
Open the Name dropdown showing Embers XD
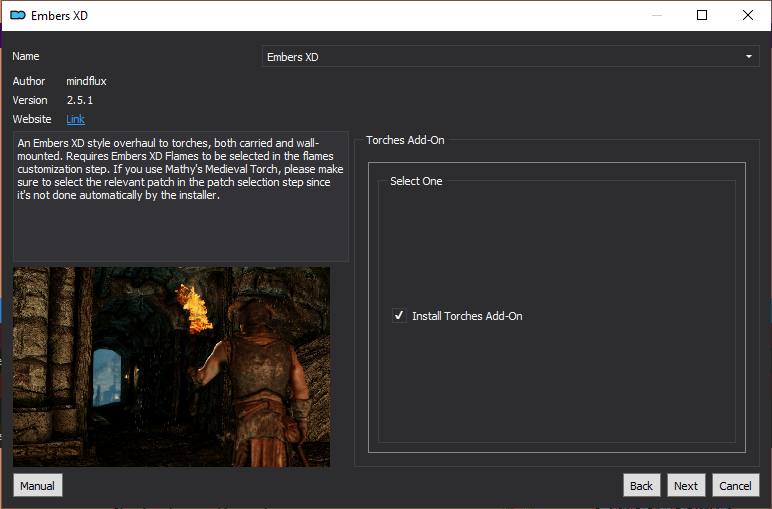(x=511, y=57)
